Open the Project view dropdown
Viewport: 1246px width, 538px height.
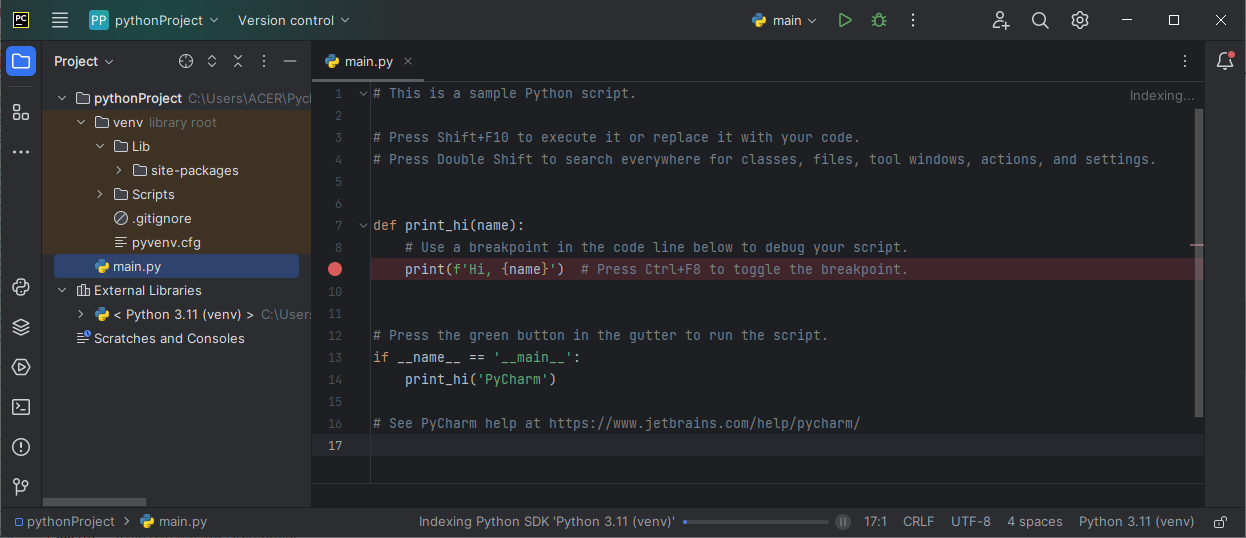pyautogui.click(x=84, y=61)
